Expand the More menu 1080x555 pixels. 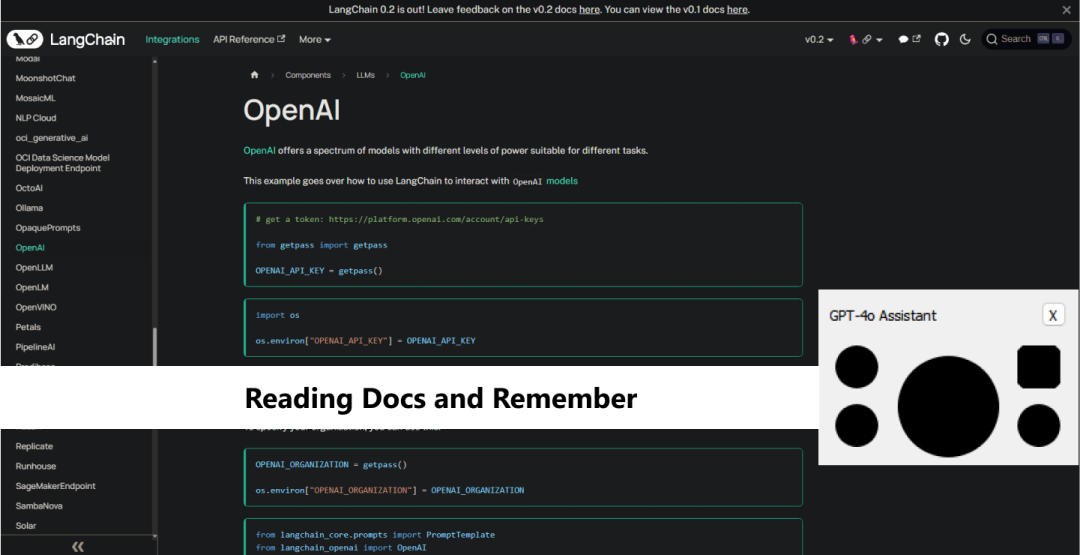tap(315, 39)
